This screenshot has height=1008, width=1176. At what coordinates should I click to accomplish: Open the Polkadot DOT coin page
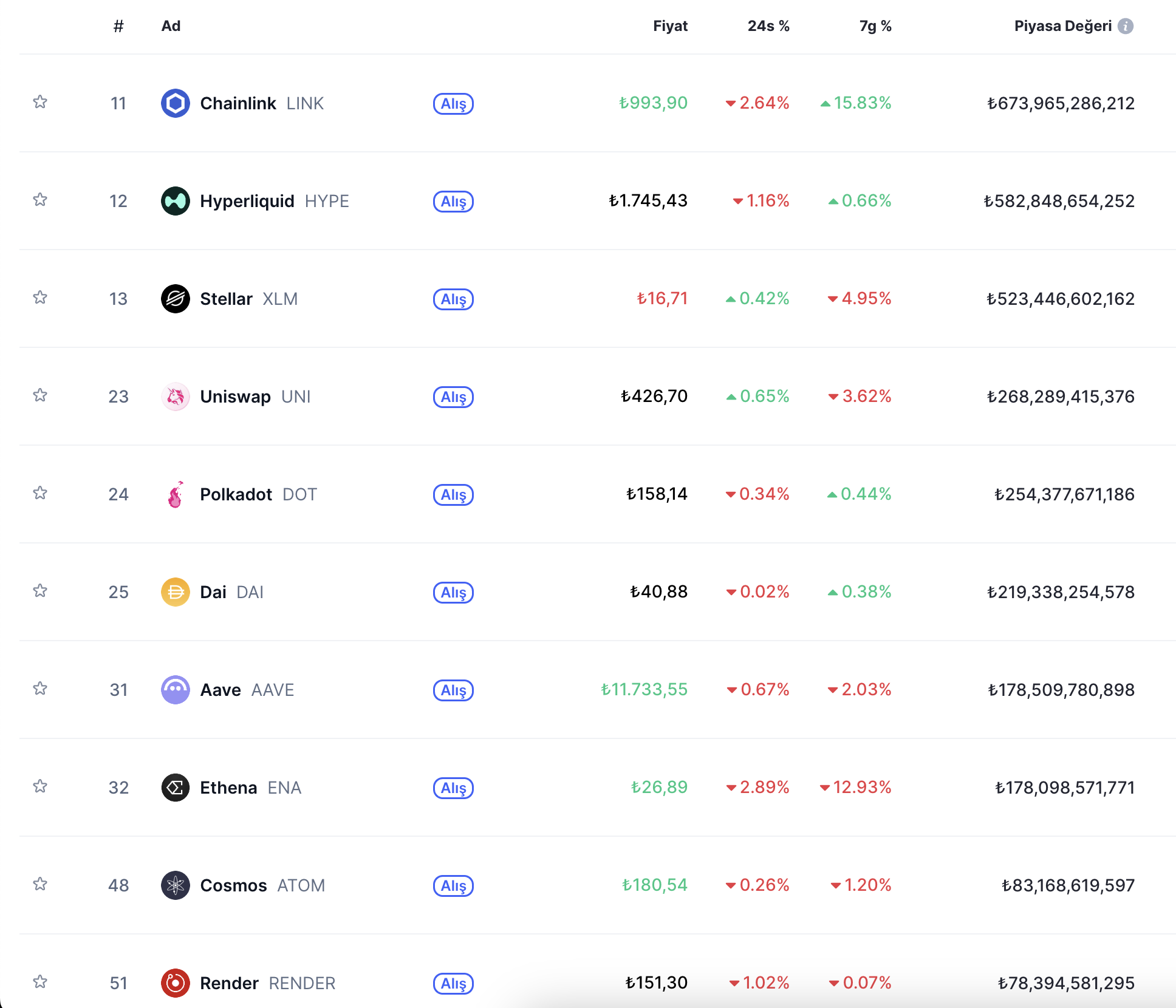(x=236, y=494)
